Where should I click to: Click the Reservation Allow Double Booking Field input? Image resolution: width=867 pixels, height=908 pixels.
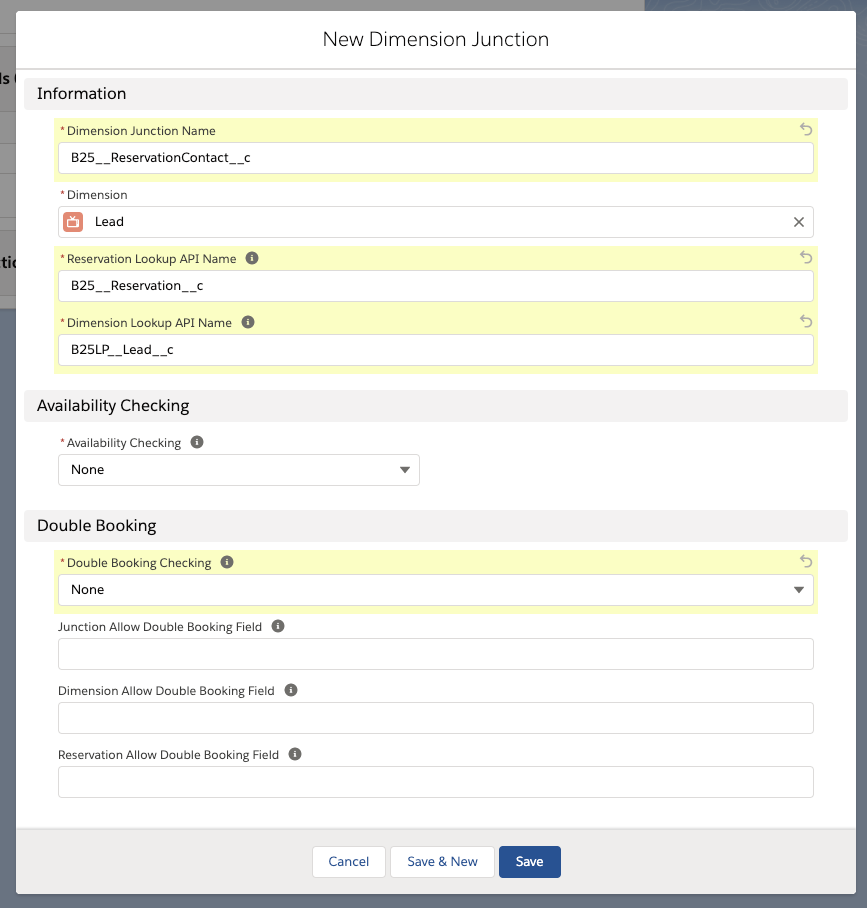coord(435,782)
